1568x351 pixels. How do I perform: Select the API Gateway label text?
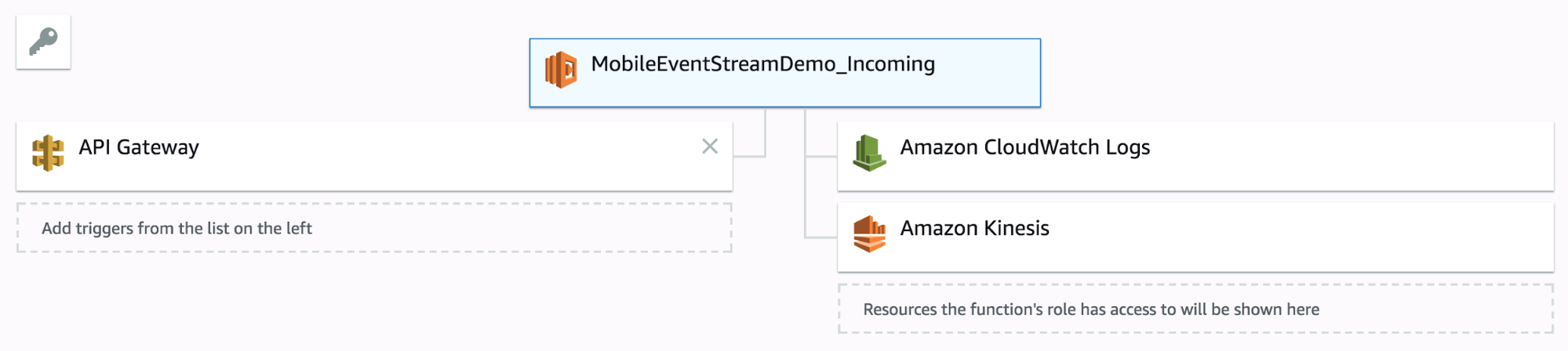click(x=139, y=147)
